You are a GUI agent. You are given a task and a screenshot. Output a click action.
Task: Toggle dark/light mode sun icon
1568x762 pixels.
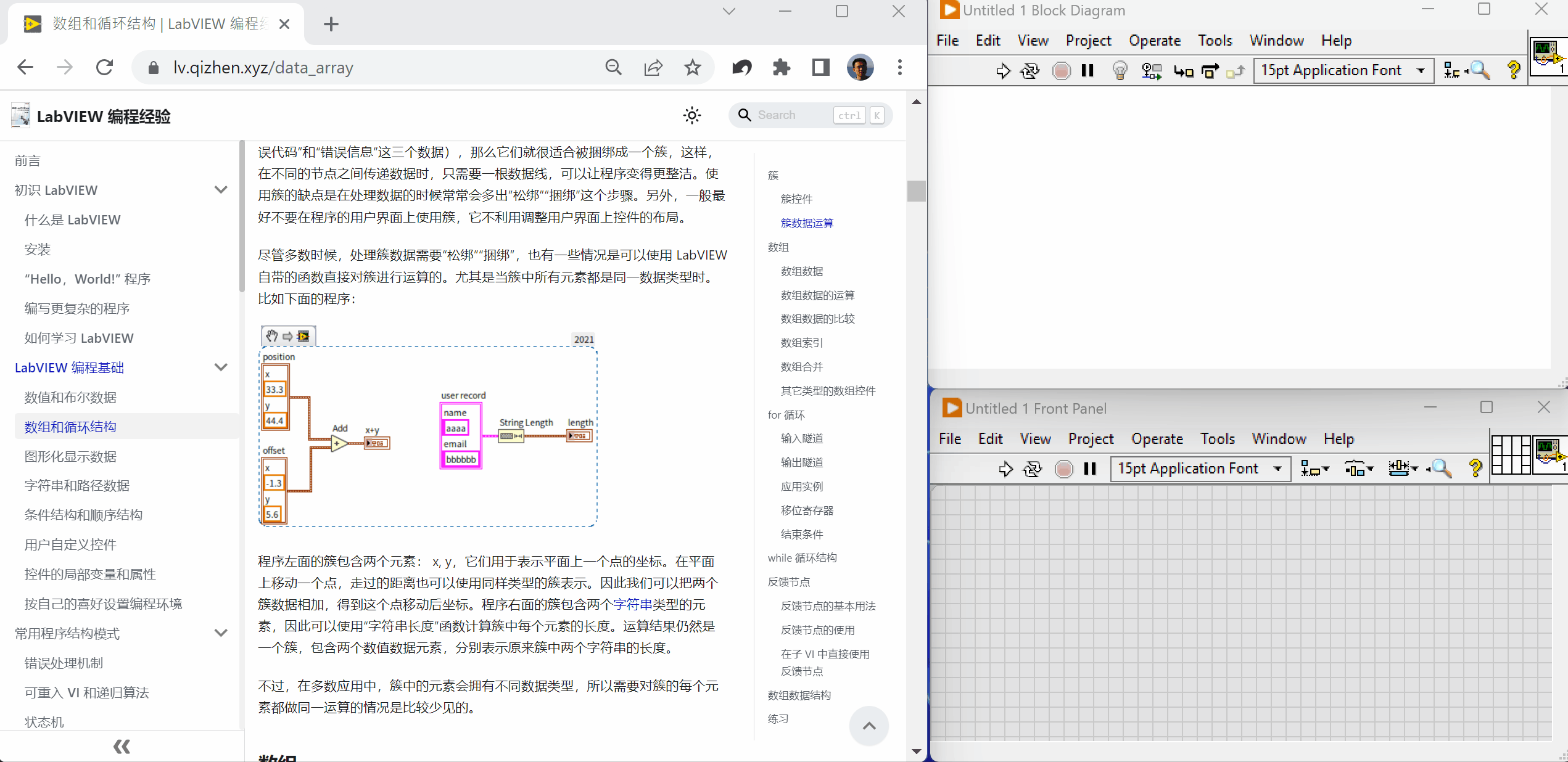click(x=692, y=115)
